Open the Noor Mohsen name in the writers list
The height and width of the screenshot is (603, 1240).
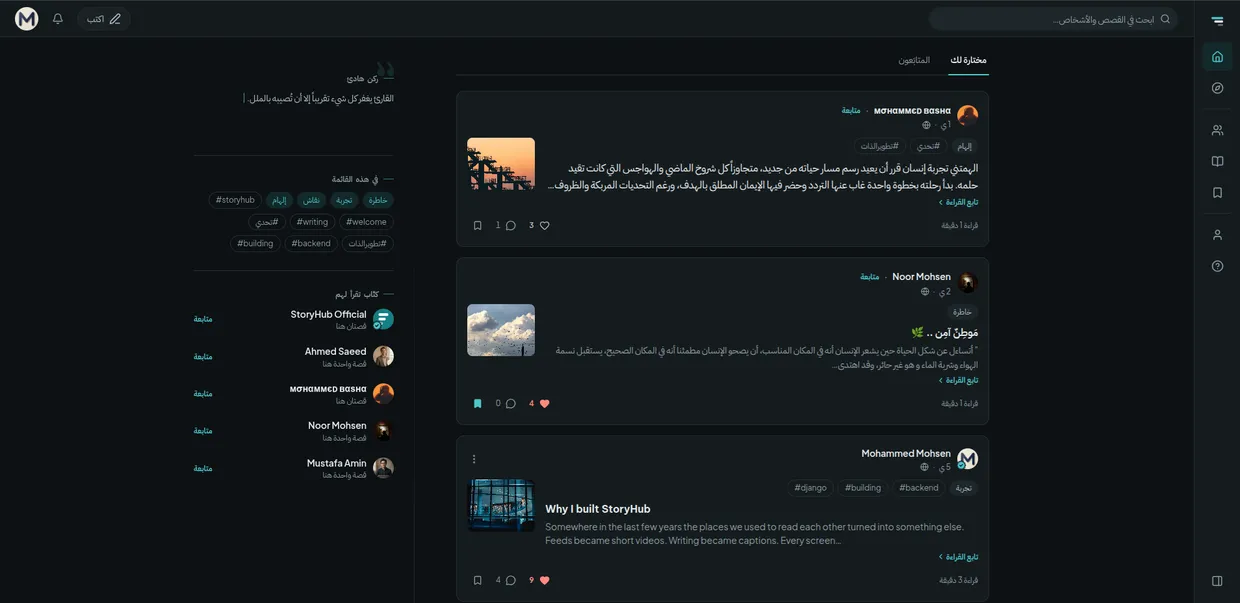pos(337,425)
